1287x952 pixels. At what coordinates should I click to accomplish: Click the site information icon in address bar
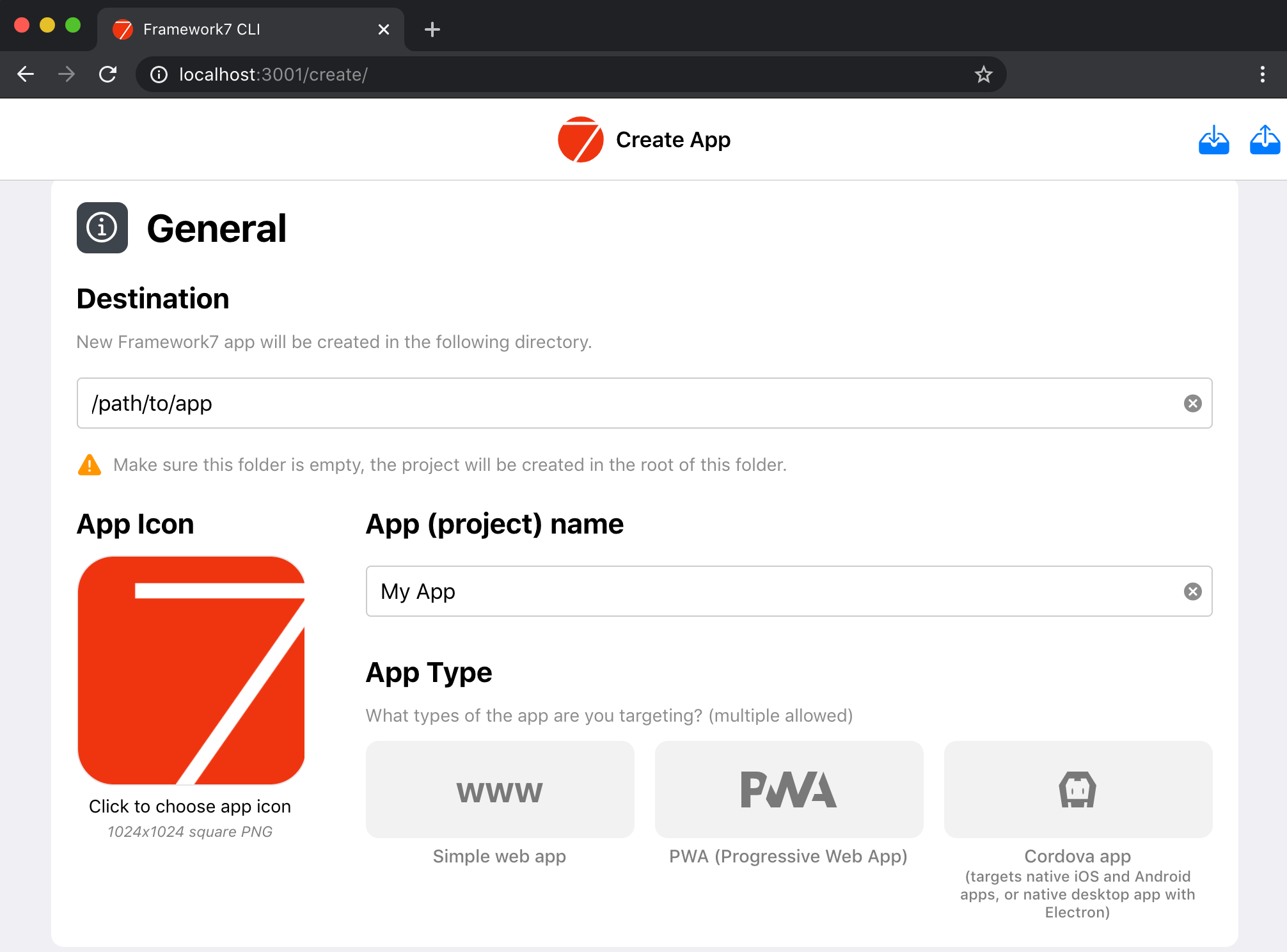(159, 75)
